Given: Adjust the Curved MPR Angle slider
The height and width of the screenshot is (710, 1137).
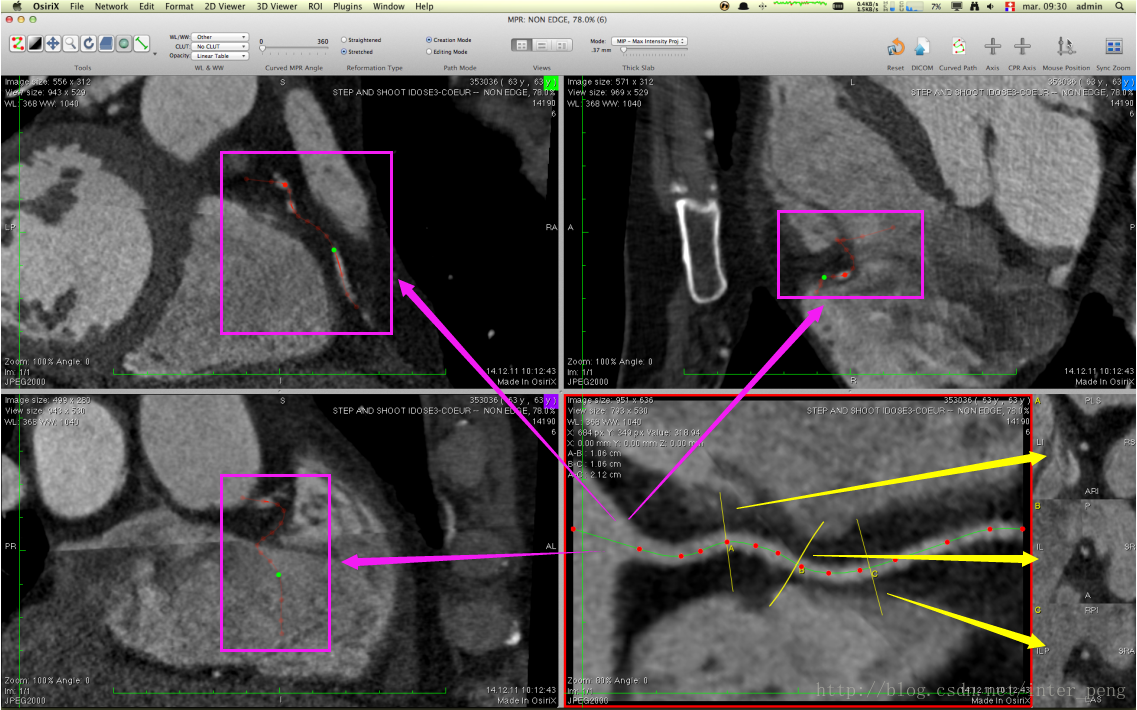Looking at the screenshot, I should tap(294, 49).
